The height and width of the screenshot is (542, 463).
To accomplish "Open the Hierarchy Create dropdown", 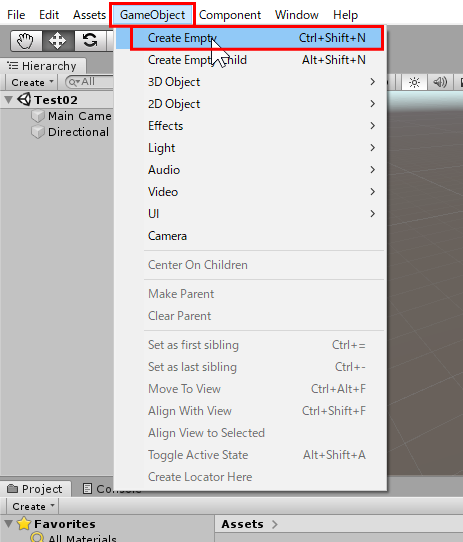I will [x=32, y=83].
